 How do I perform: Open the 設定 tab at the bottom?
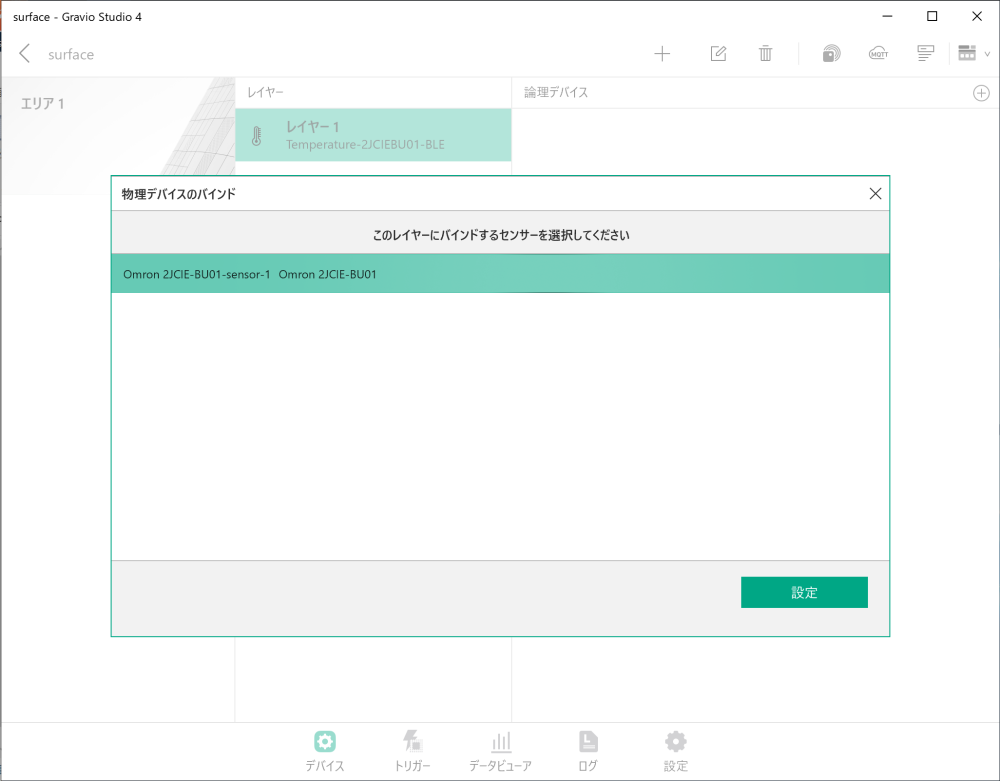point(675,751)
